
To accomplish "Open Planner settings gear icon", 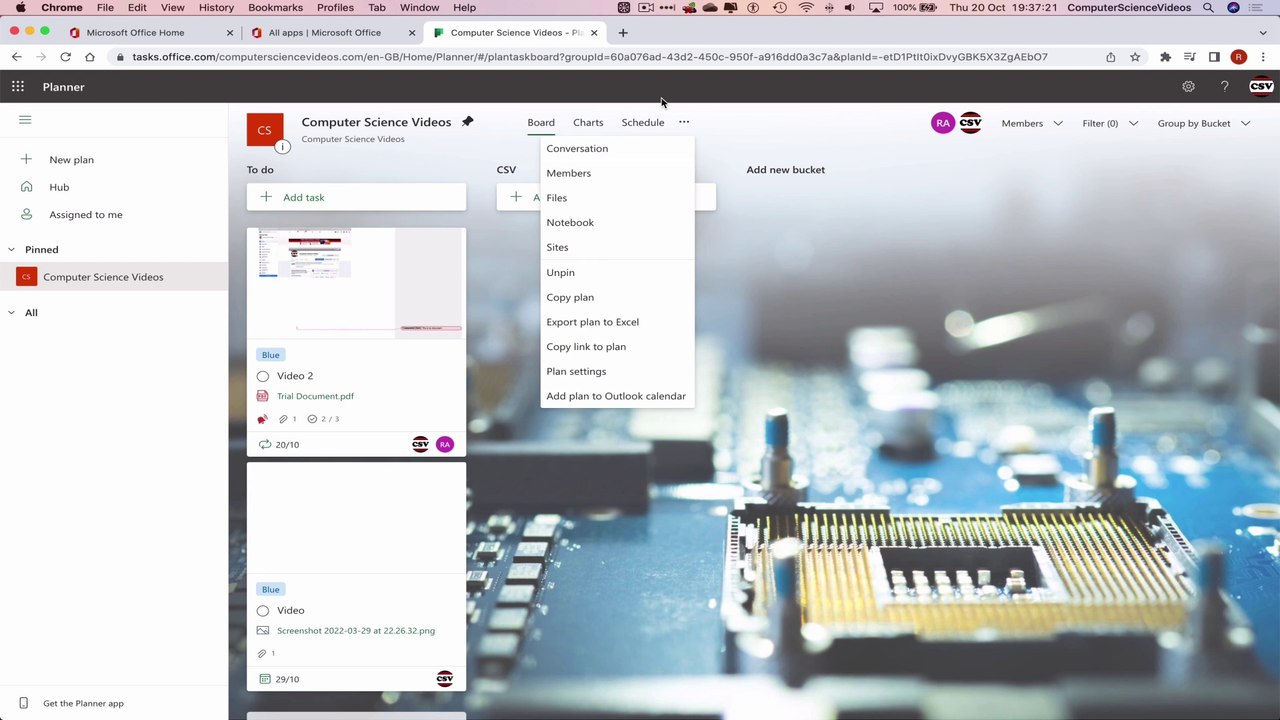I will [1188, 87].
